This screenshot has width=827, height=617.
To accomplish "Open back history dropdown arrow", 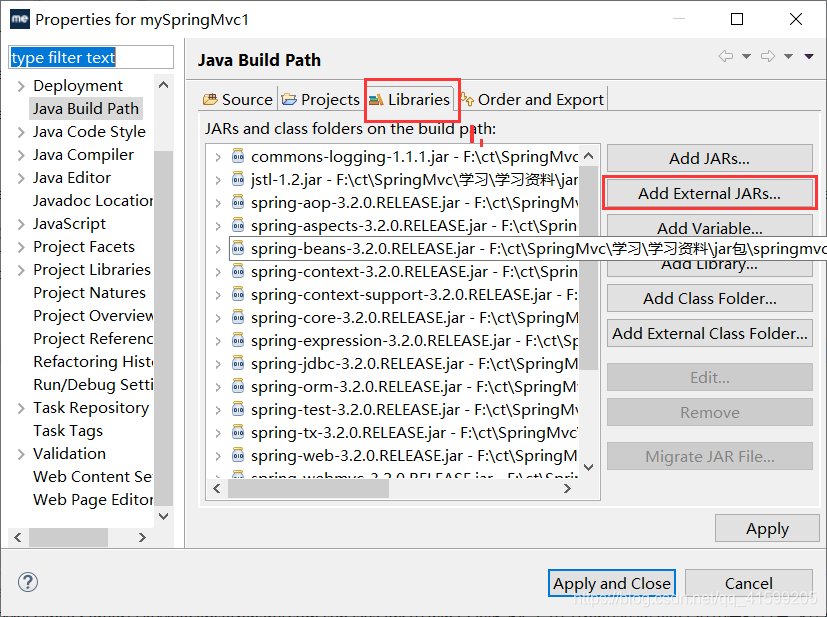I will pyautogui.click(x=746, y=56).
